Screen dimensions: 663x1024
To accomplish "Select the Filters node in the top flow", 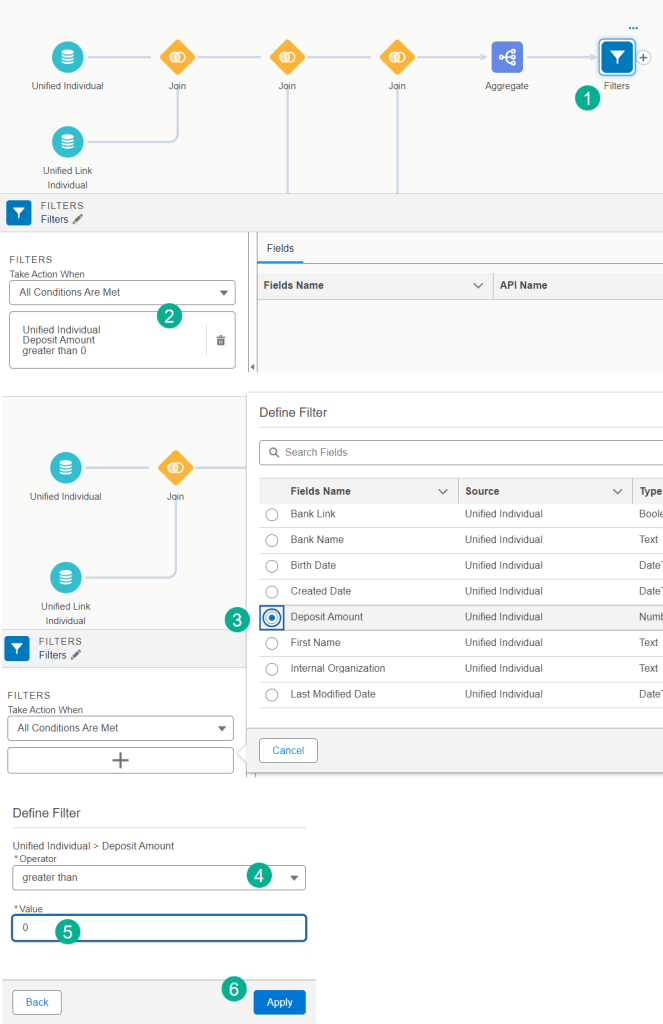I will click(616, 58).
